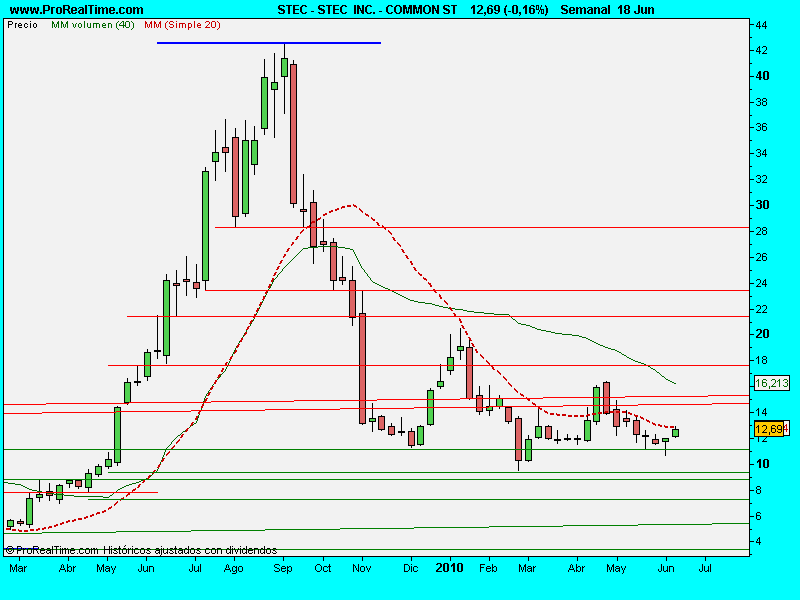800x600 pixels.
Task: Click the Nov month label on time axis
Action: tap(361, 568)
